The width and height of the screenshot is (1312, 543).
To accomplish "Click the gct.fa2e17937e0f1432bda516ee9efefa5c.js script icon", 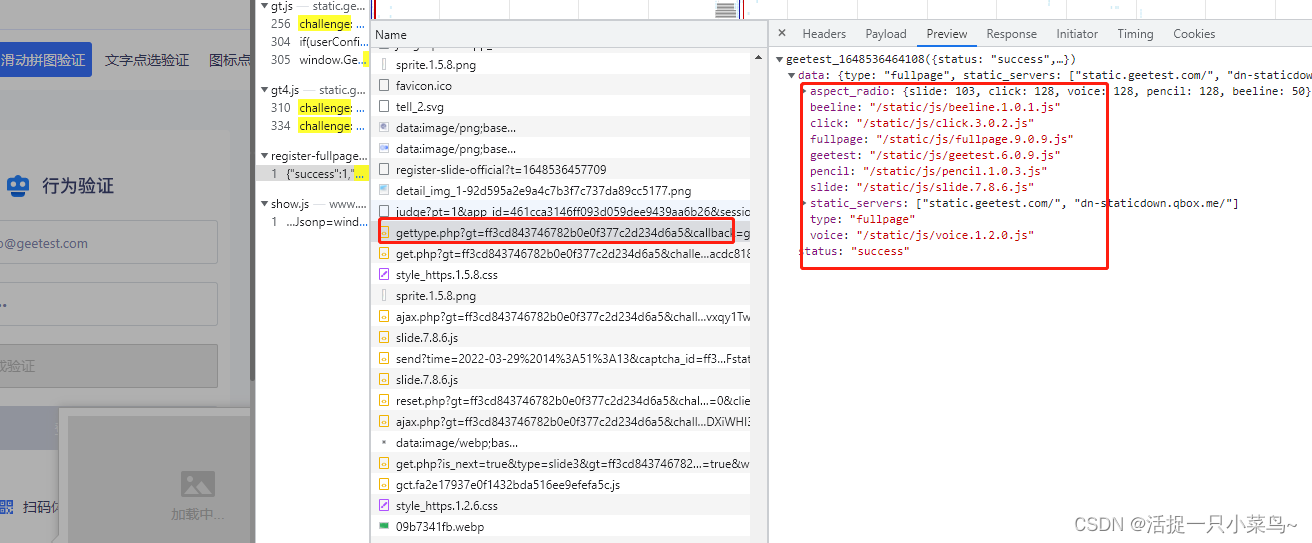I will 384,485.
